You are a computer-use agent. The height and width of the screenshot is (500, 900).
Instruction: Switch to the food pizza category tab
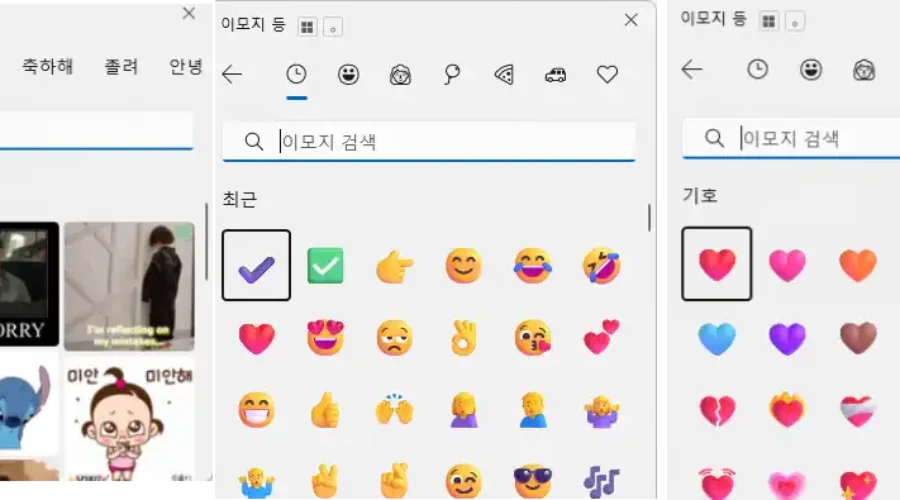click(x=504, y=75)
